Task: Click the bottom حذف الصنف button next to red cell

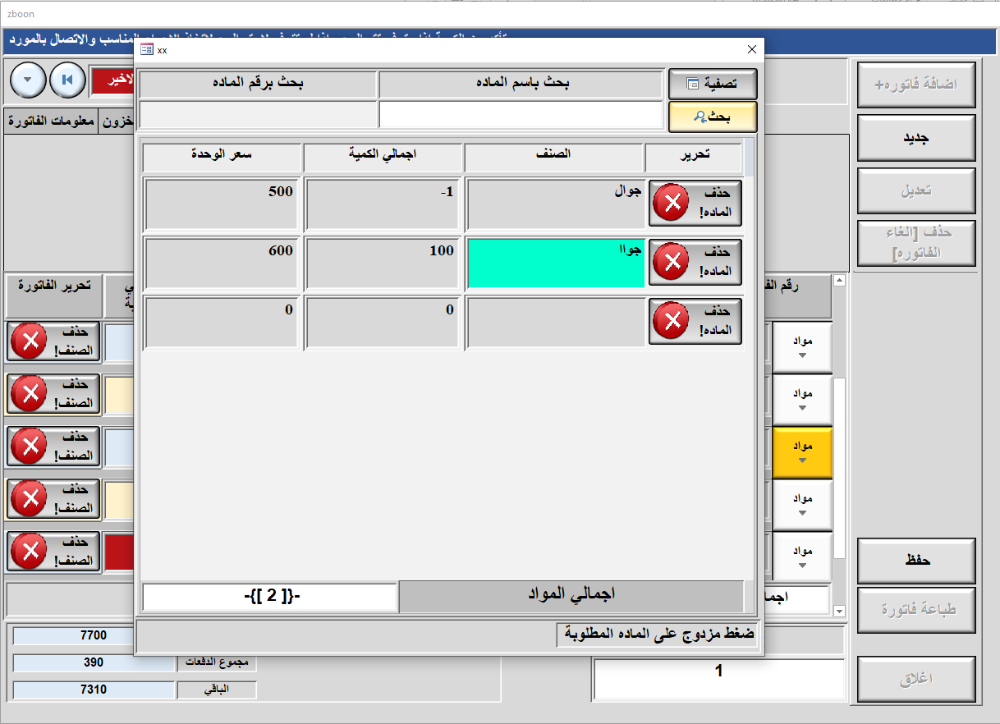Action: [55, 551]
